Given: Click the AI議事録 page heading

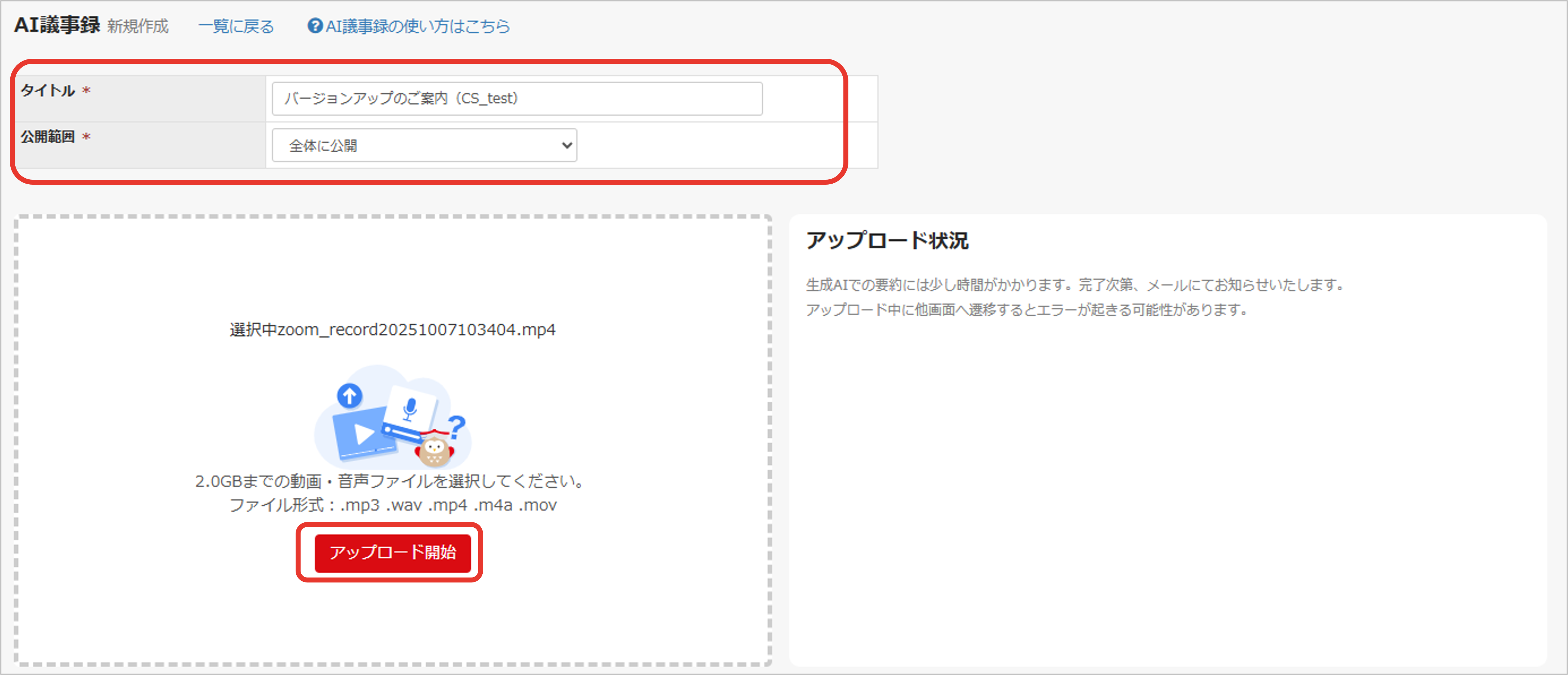Looking at the screenshot, I should (57, 25).
